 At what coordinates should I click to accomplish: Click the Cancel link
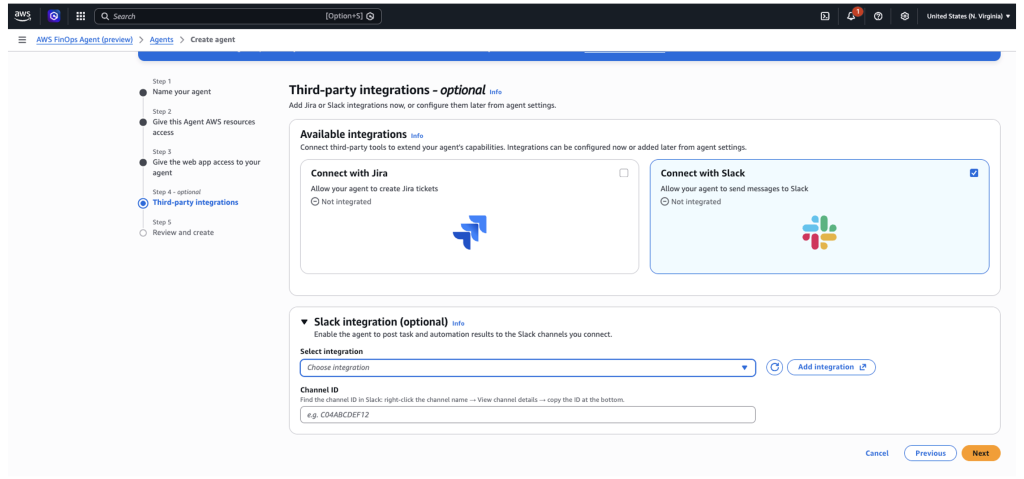pos(876,453)
